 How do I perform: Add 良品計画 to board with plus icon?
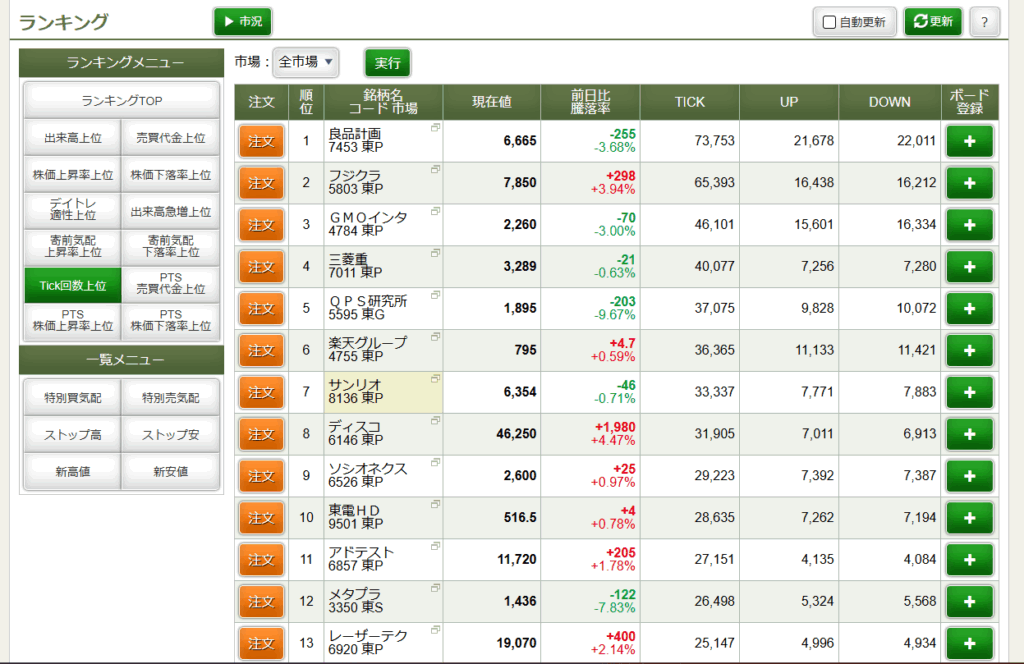pos(969,141)
